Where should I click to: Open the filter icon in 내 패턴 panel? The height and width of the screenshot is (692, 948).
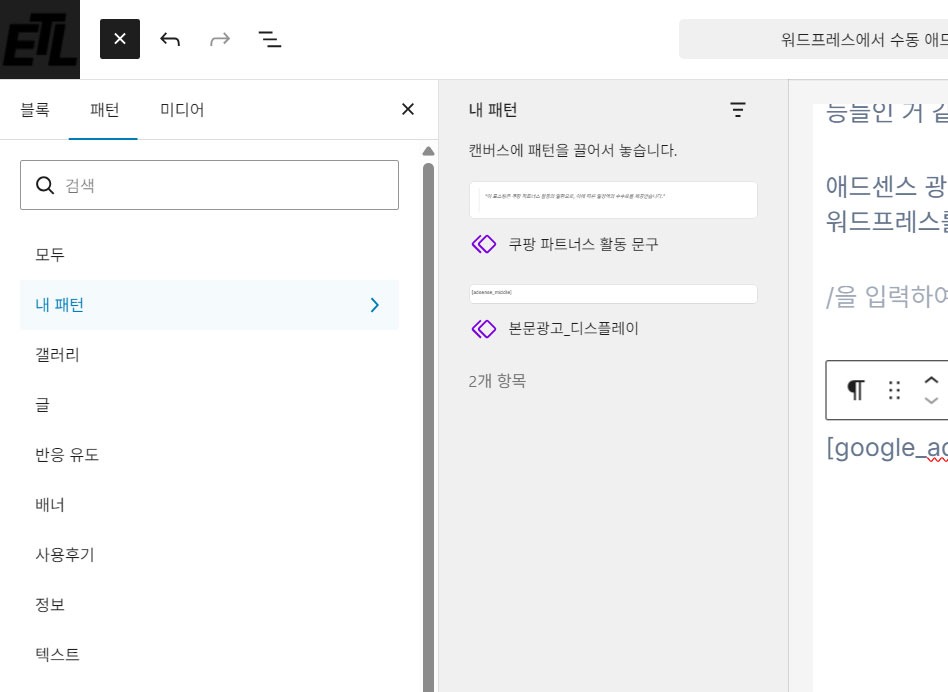(738, 110)
